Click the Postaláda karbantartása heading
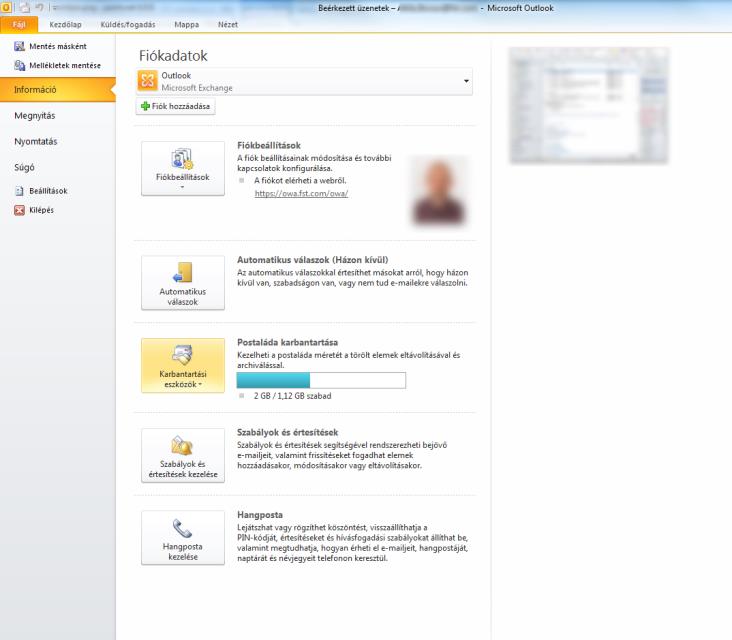The image size is (732, 640). coord(288,342)
